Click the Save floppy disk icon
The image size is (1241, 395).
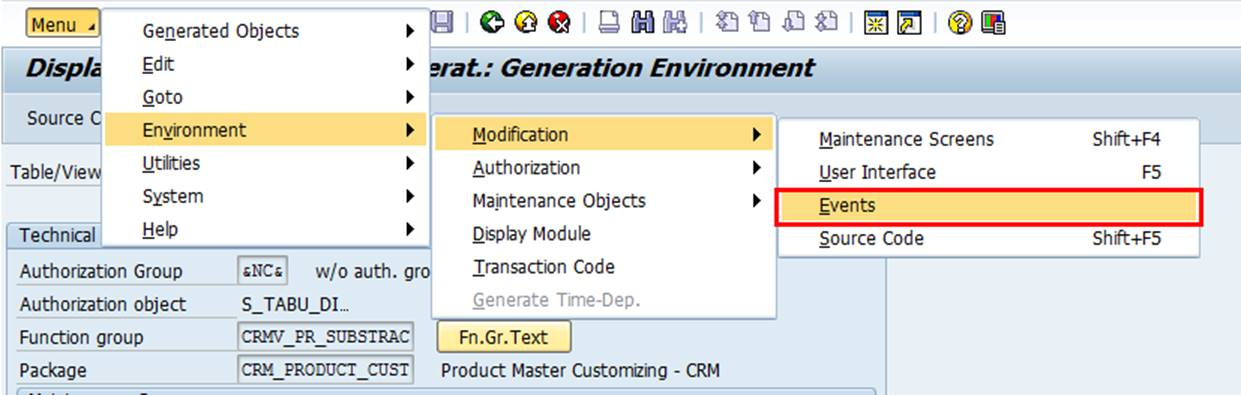(x=441, y=23)
